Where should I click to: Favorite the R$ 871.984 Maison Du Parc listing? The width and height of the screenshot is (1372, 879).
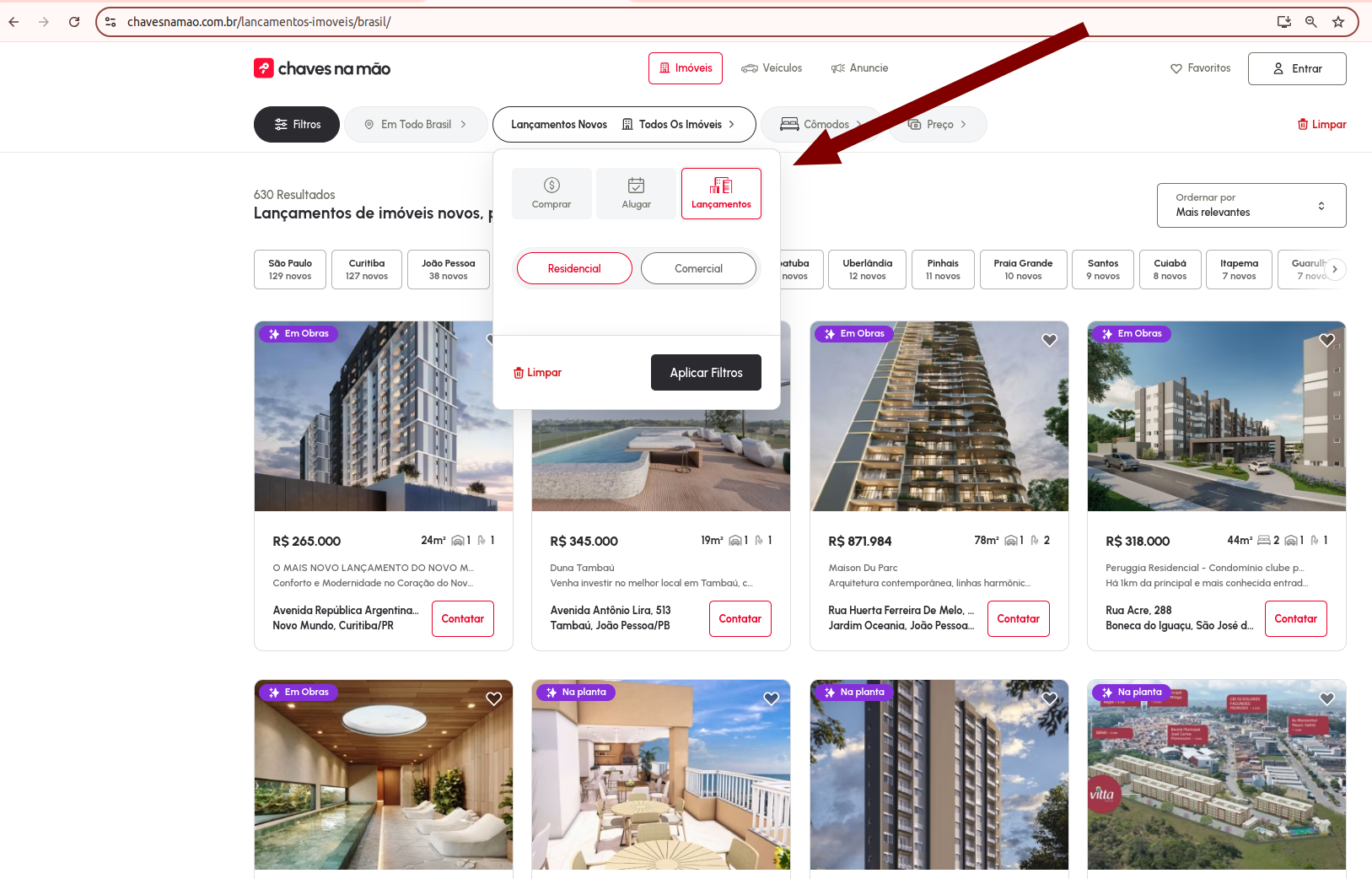(1049, 341)
